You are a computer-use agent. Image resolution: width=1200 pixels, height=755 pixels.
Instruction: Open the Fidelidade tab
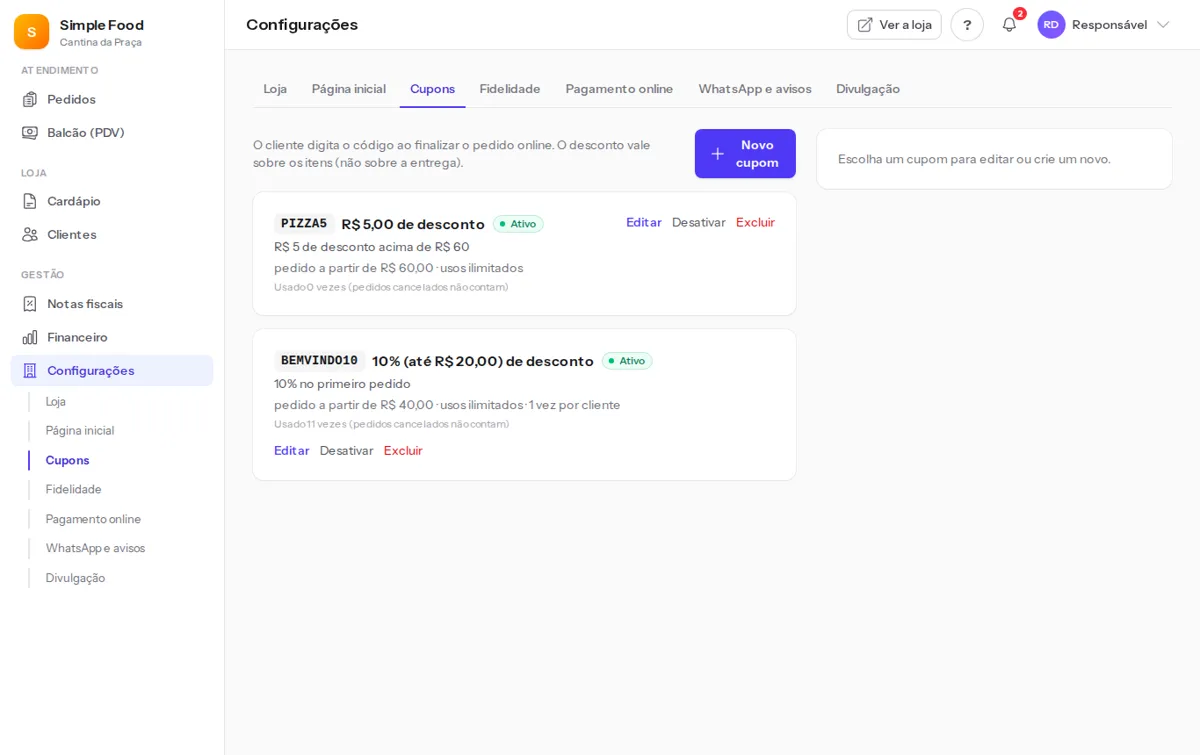click(510, 89)
